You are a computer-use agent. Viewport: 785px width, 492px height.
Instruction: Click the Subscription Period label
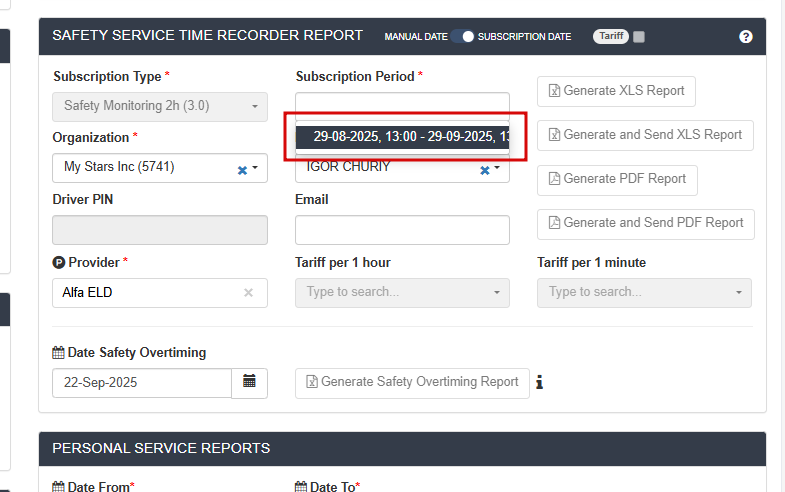click(x=355, y=77)
